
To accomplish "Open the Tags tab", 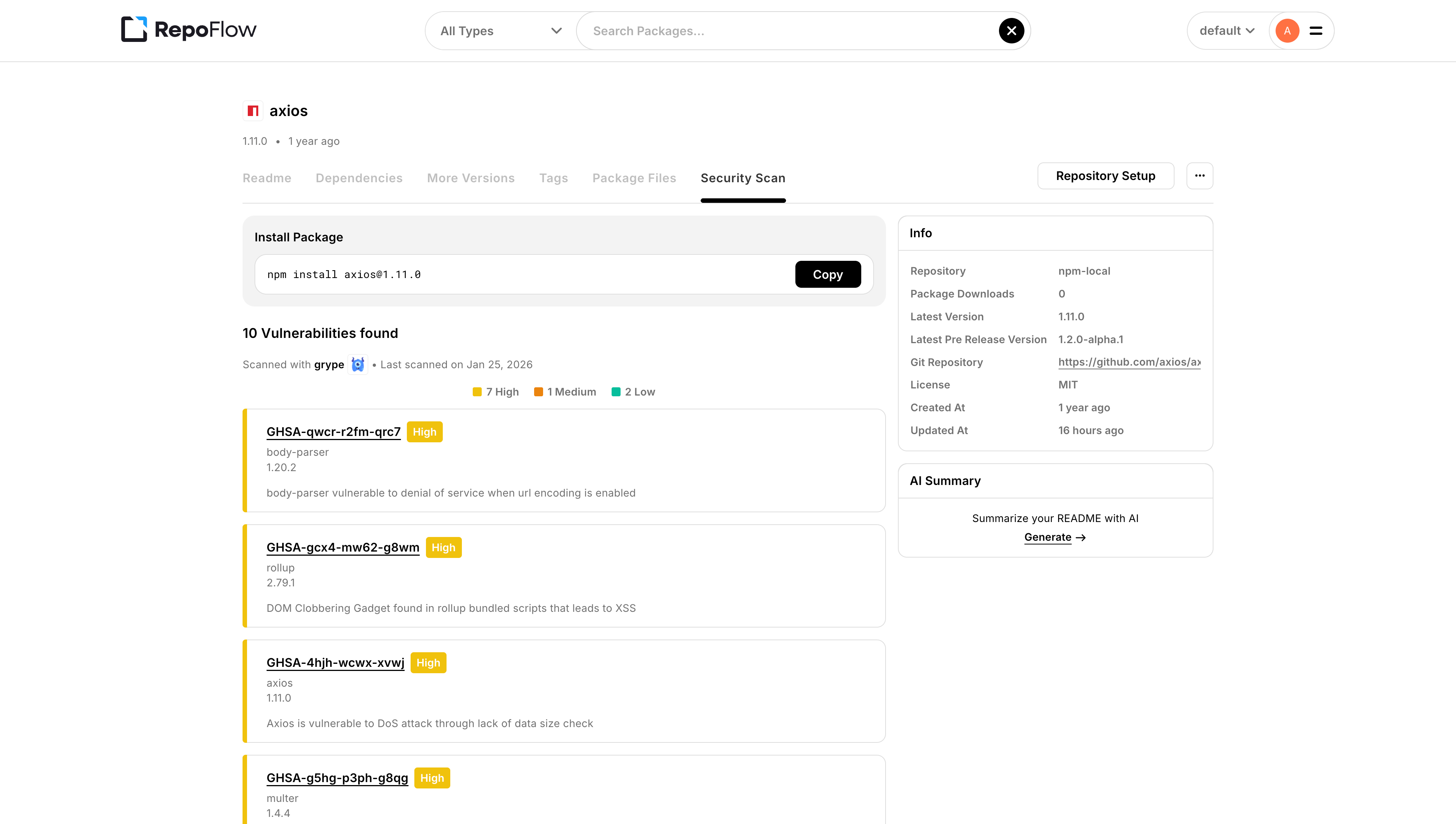I will point(554,178).
